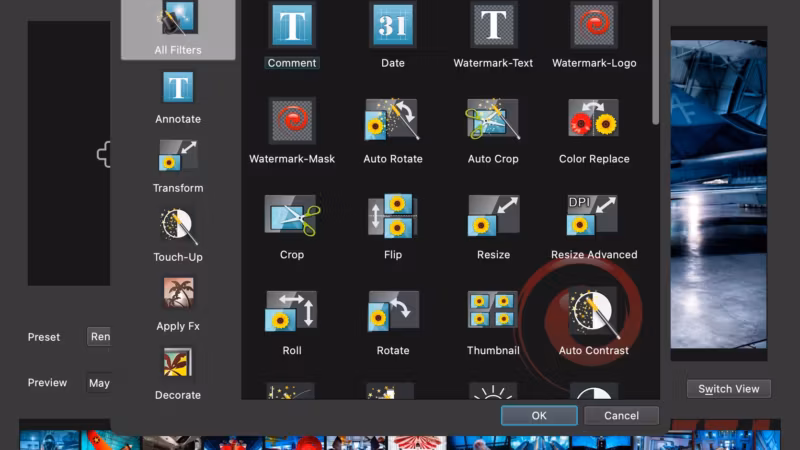Open the Annotate filter category
Screen dimensions: 800x450
178,98
